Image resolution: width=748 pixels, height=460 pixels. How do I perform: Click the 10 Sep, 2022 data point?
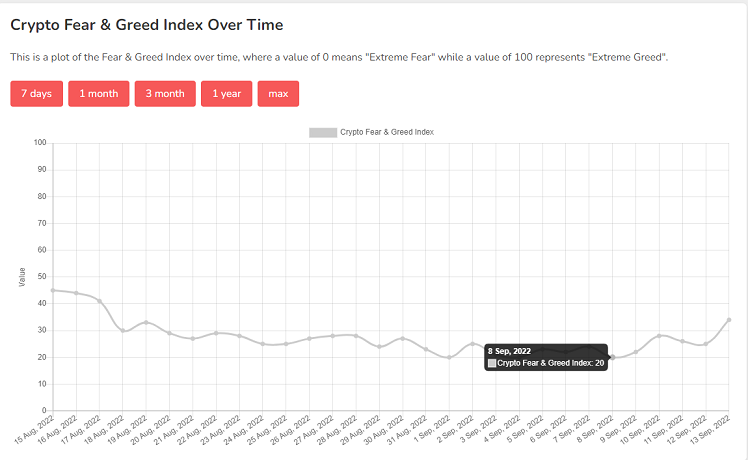coord(659,335)
